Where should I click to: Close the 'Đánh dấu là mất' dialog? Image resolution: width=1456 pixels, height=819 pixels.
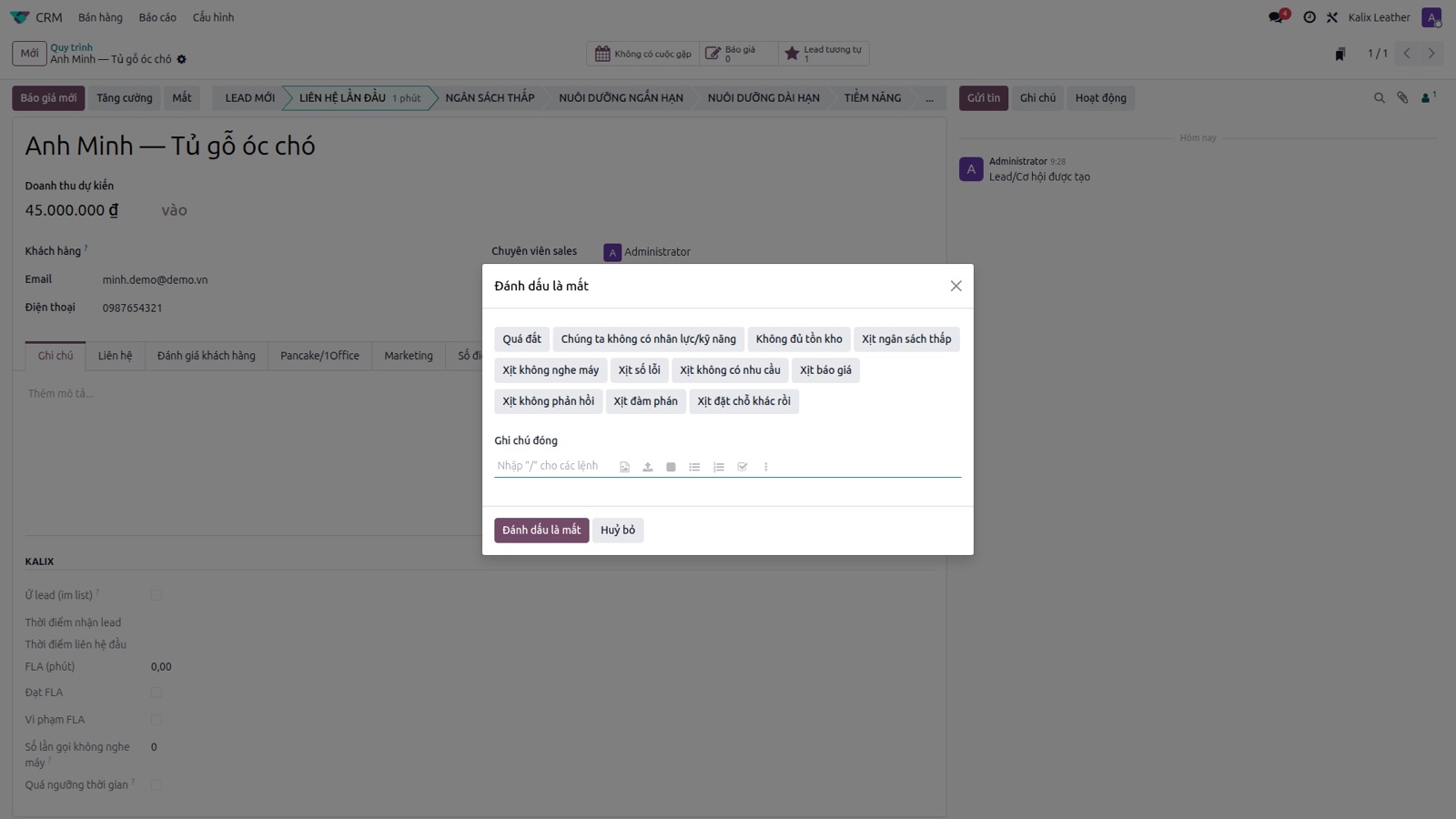pos(955,286)
